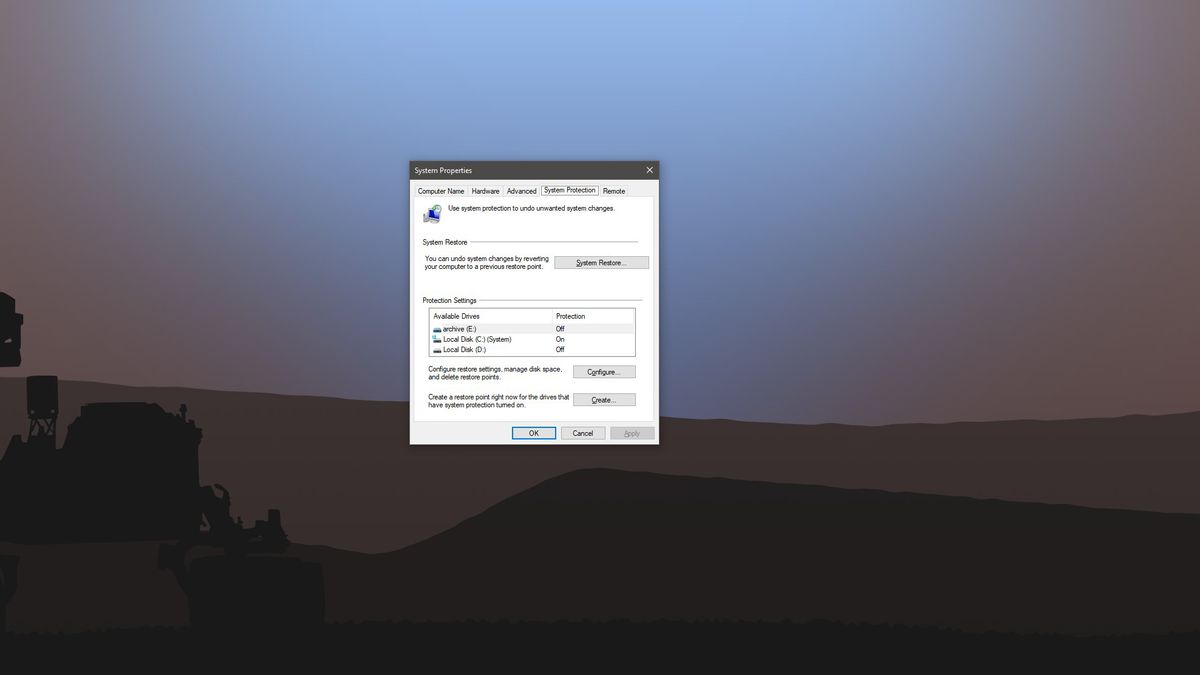Dismiss the dialog with Cancel
The image size is (1200, 675).
coord(583,432)
